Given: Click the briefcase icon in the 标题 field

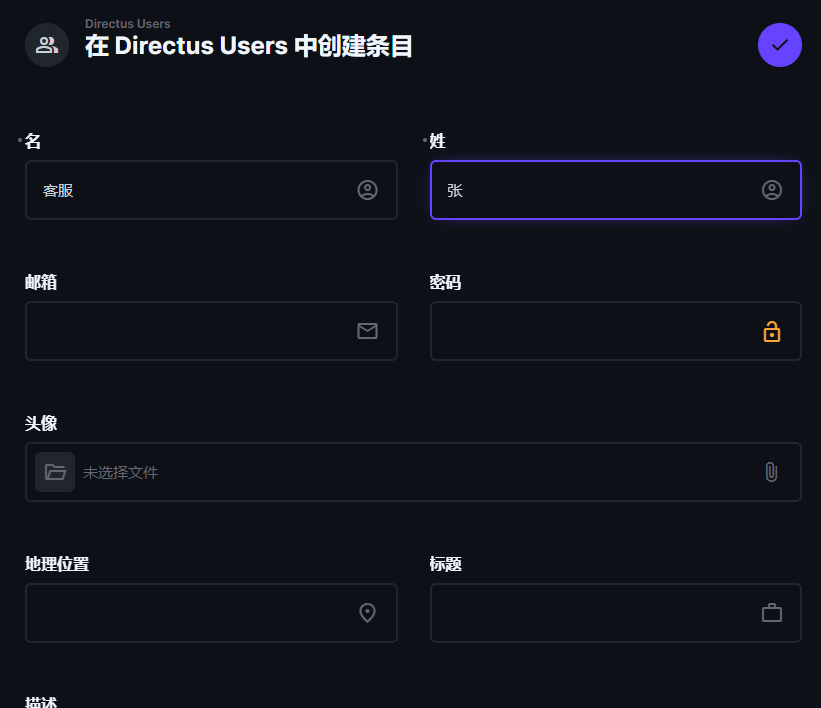Looking at the screenshot, I should [772, 613].
